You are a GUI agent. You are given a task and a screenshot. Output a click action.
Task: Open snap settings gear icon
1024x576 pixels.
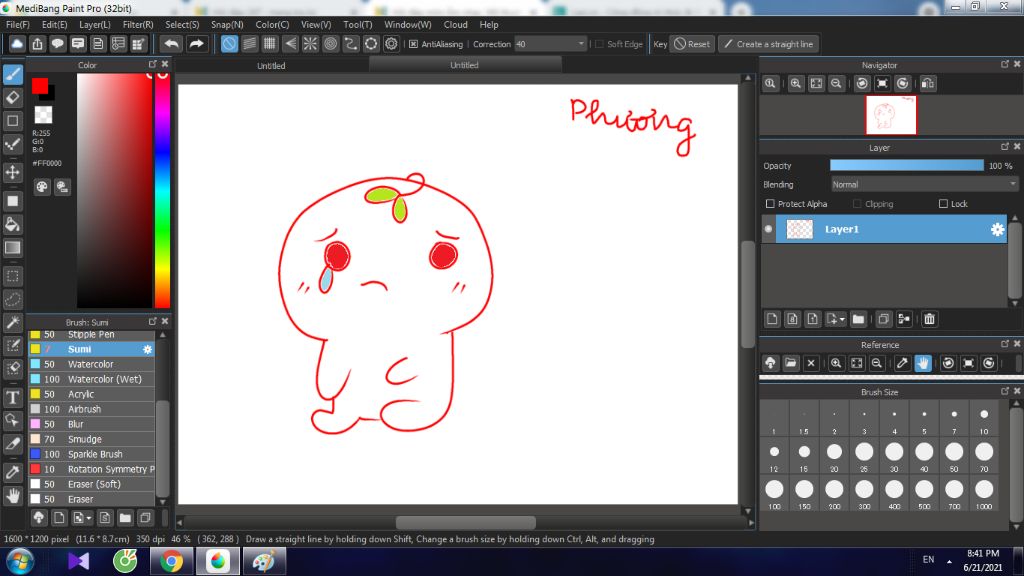(391, 44)
